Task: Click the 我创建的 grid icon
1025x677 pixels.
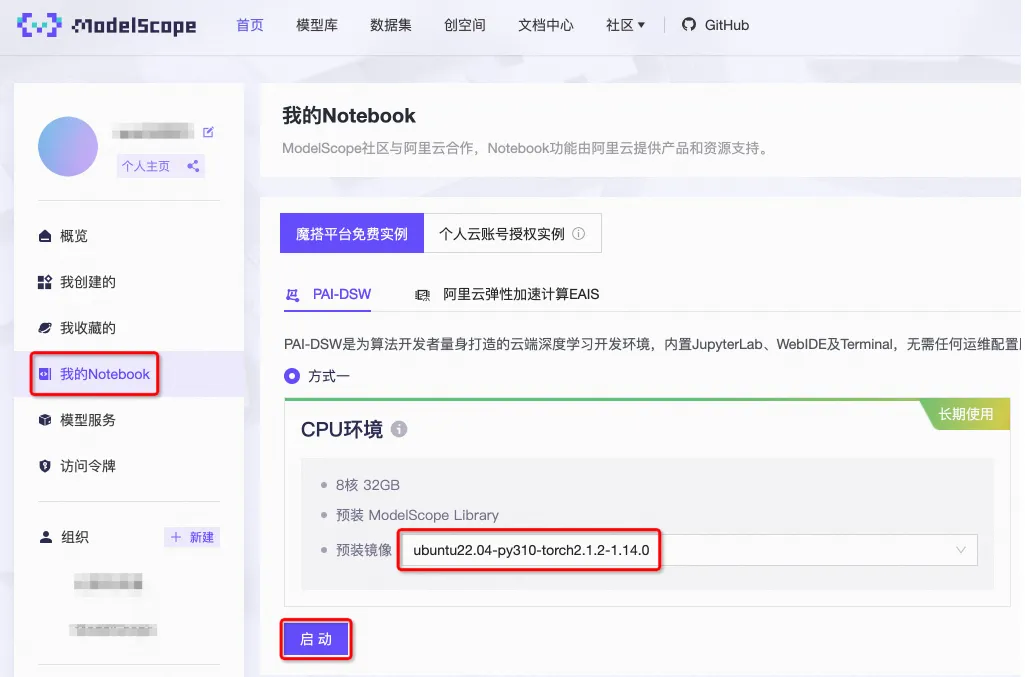Action: tap(44, 282)
